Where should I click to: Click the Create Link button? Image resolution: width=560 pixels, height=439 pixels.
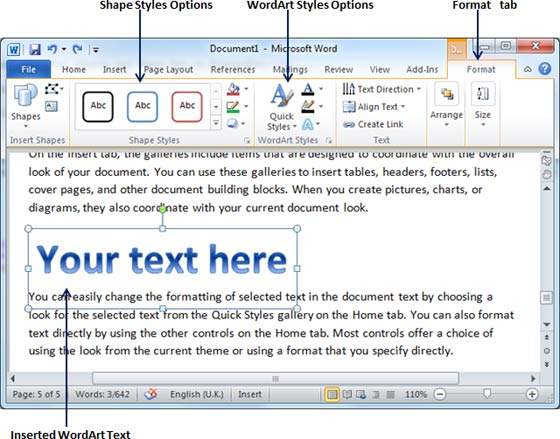[373, 124]
